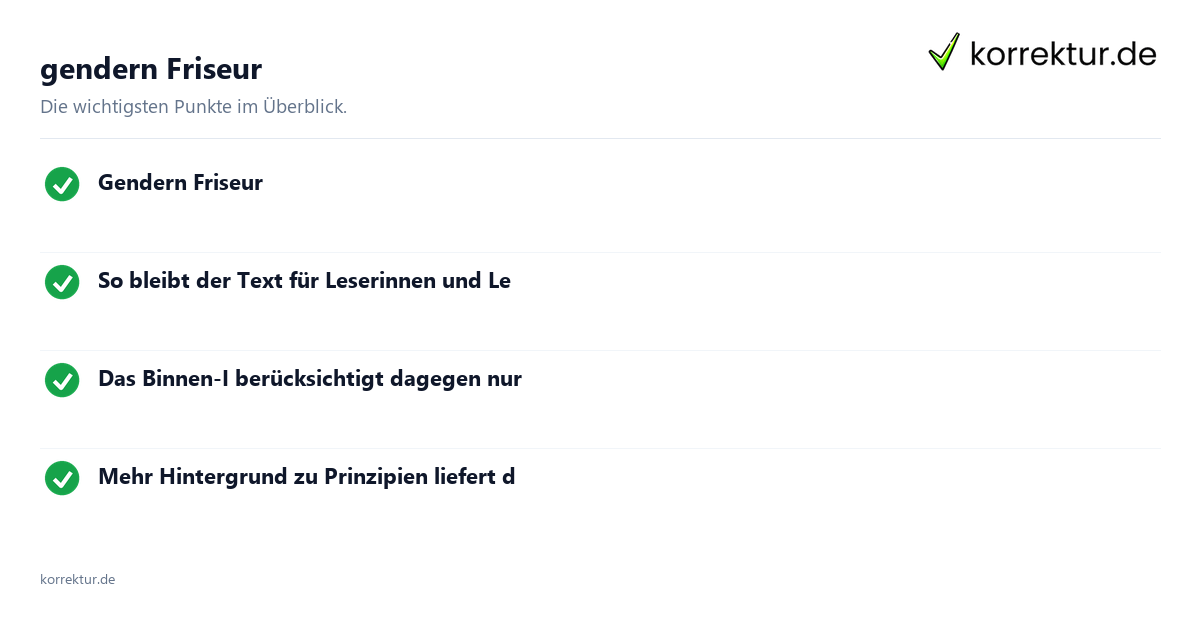This screenshot has height=630, width=1200.
Task: Click the horizontal divider line below the subtitle
Action: click(600, 138)
